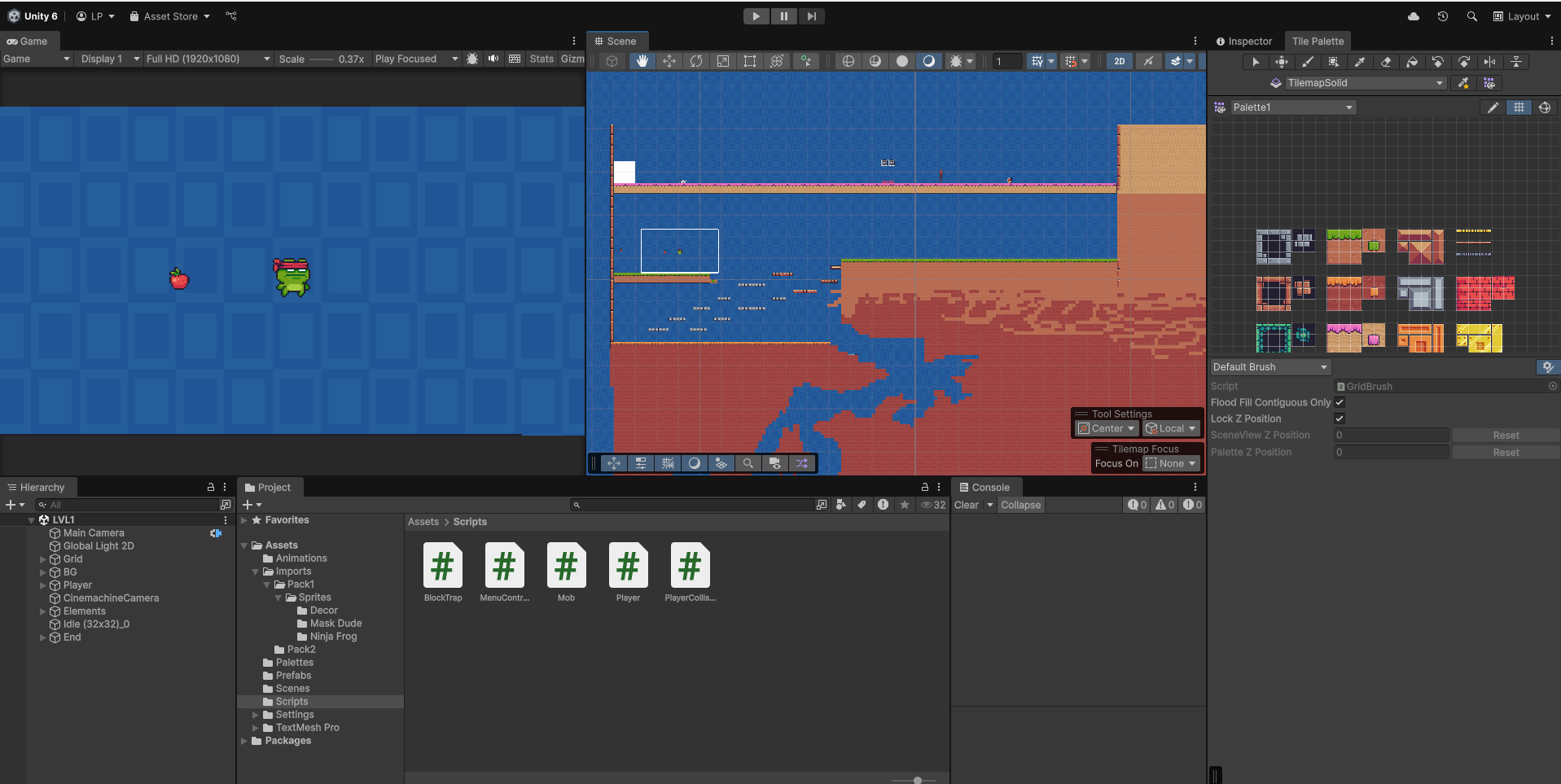The width and height of the screenshot is (1561, 784).
Task: Open the Console tab
Action: coord(984,488)
